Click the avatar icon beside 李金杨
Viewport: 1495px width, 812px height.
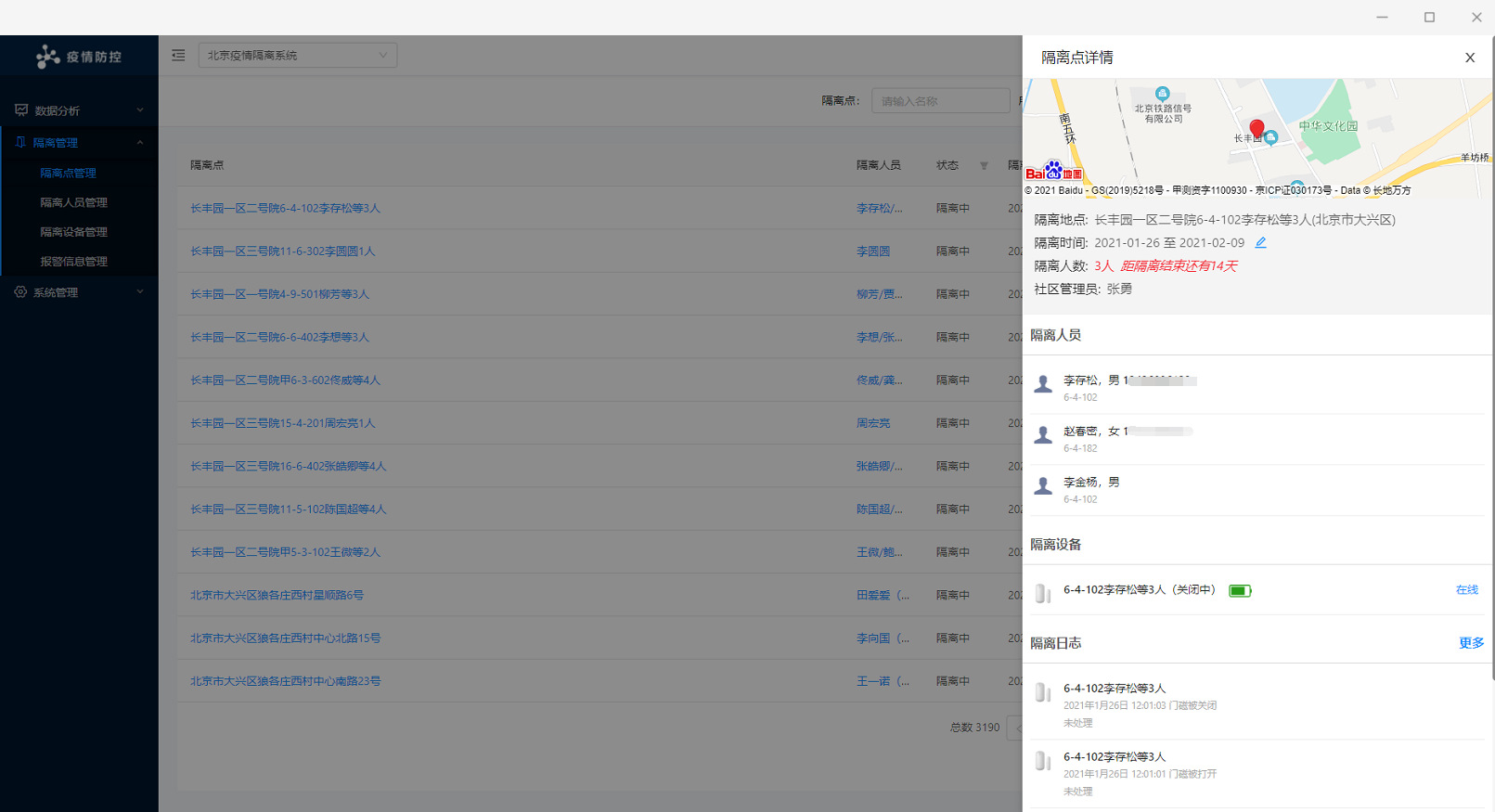[1043, 485]
